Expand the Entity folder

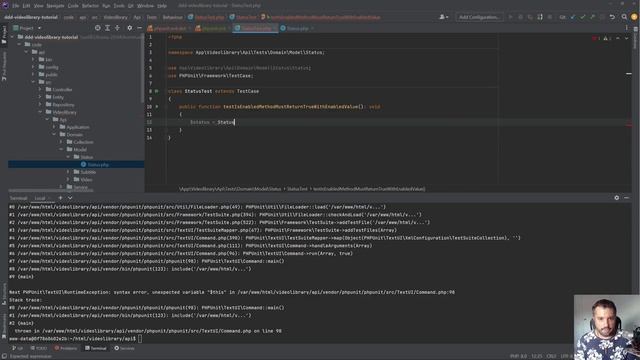click(40, 97)
